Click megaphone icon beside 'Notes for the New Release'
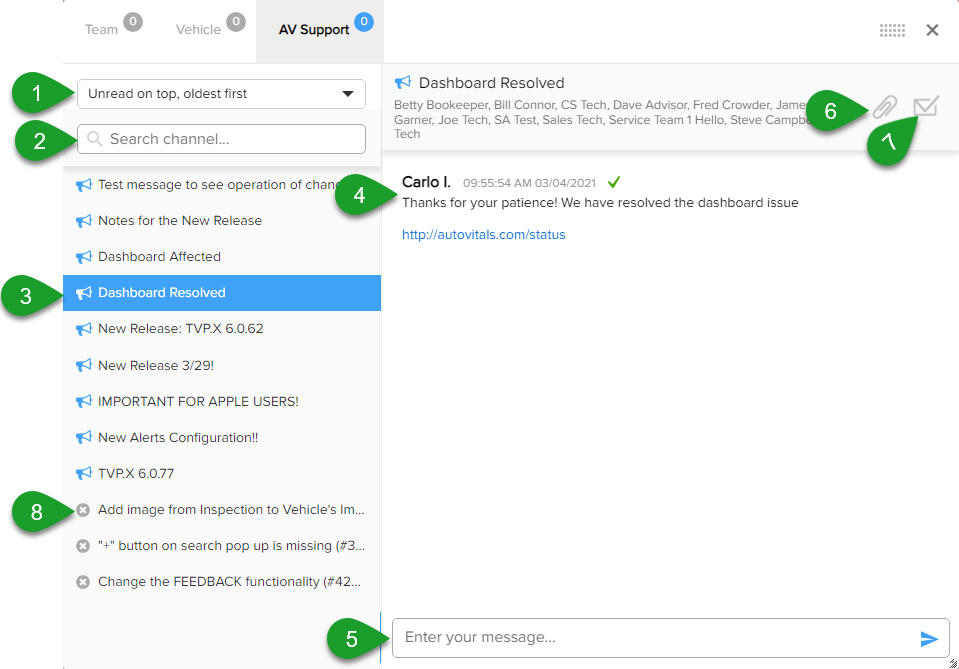Screen dimensions: 959x669 (x=84, y=221)
